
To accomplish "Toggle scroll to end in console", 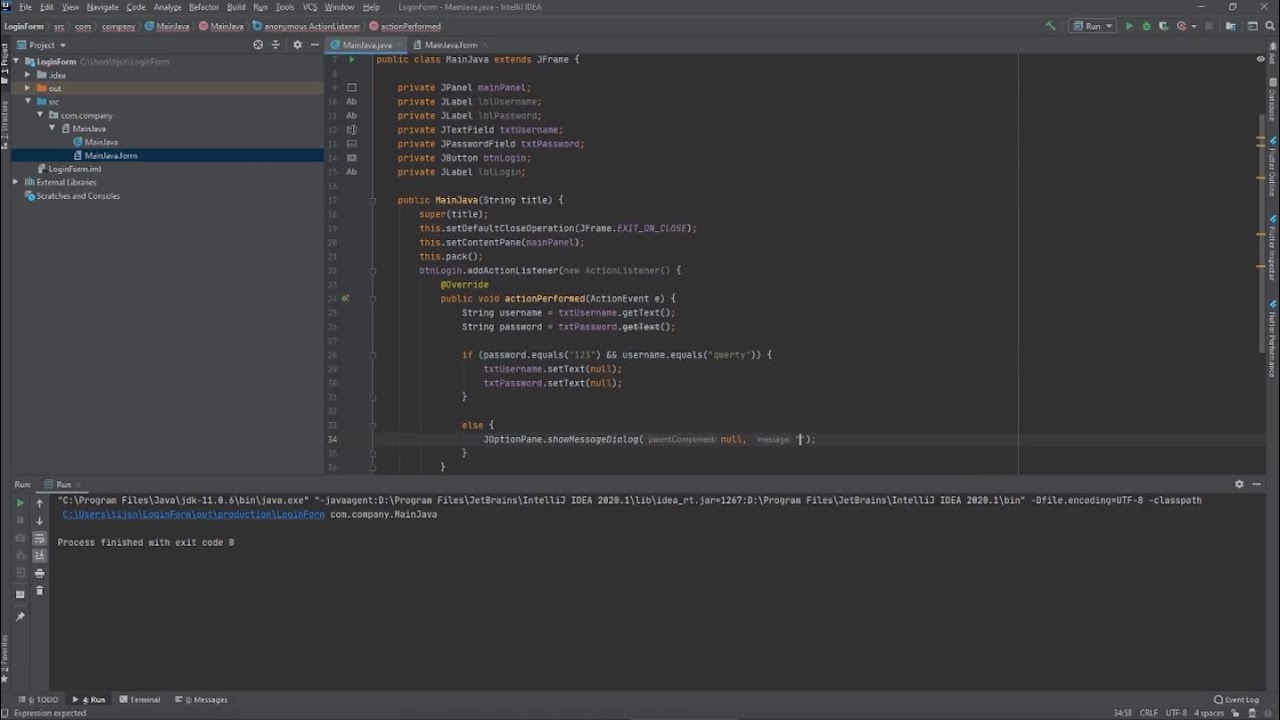I will (x=39, y=555).
